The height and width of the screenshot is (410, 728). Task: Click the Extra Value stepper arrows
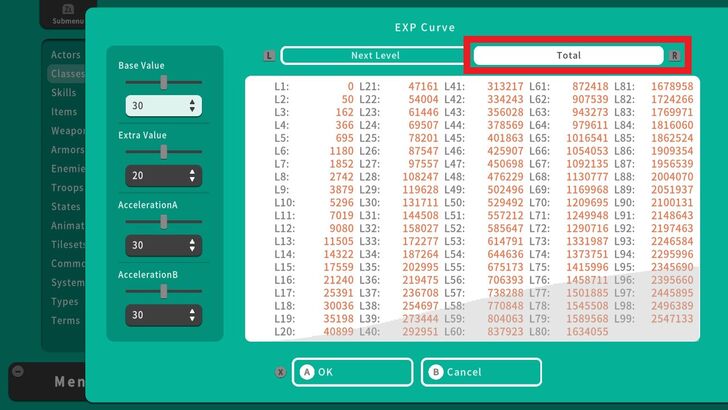coord(192,175)
